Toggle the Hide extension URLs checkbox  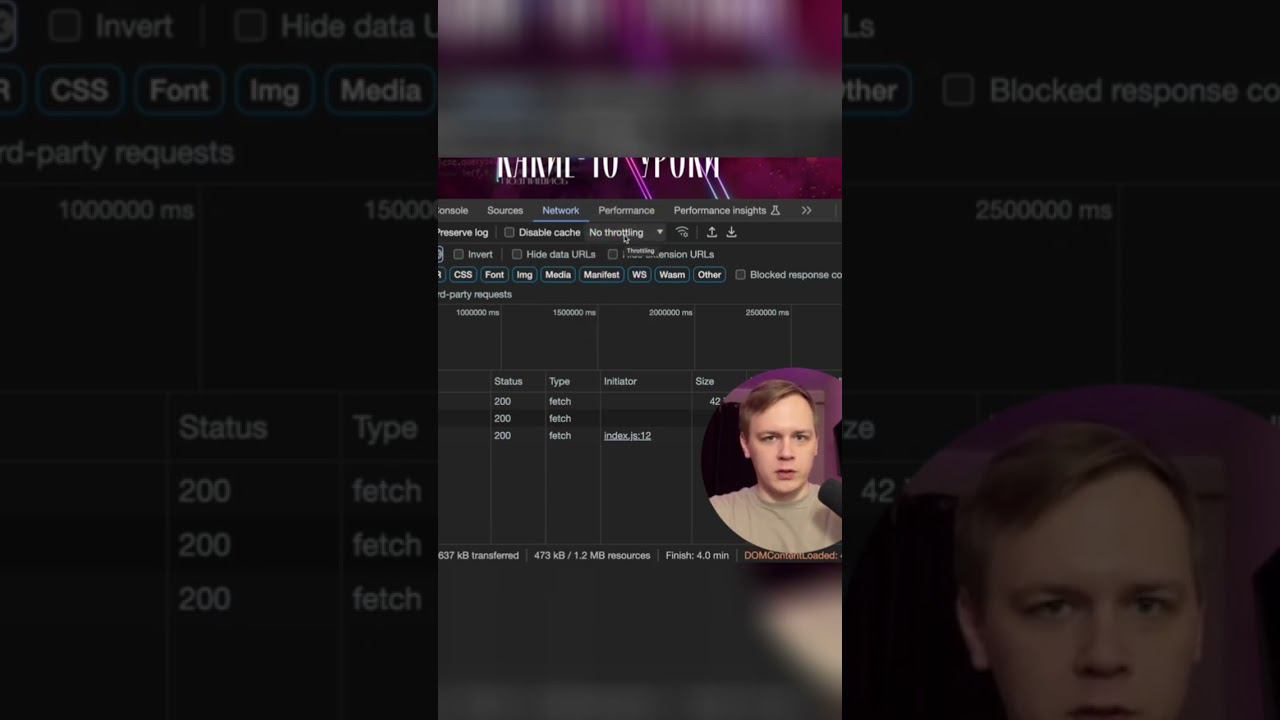613,254
